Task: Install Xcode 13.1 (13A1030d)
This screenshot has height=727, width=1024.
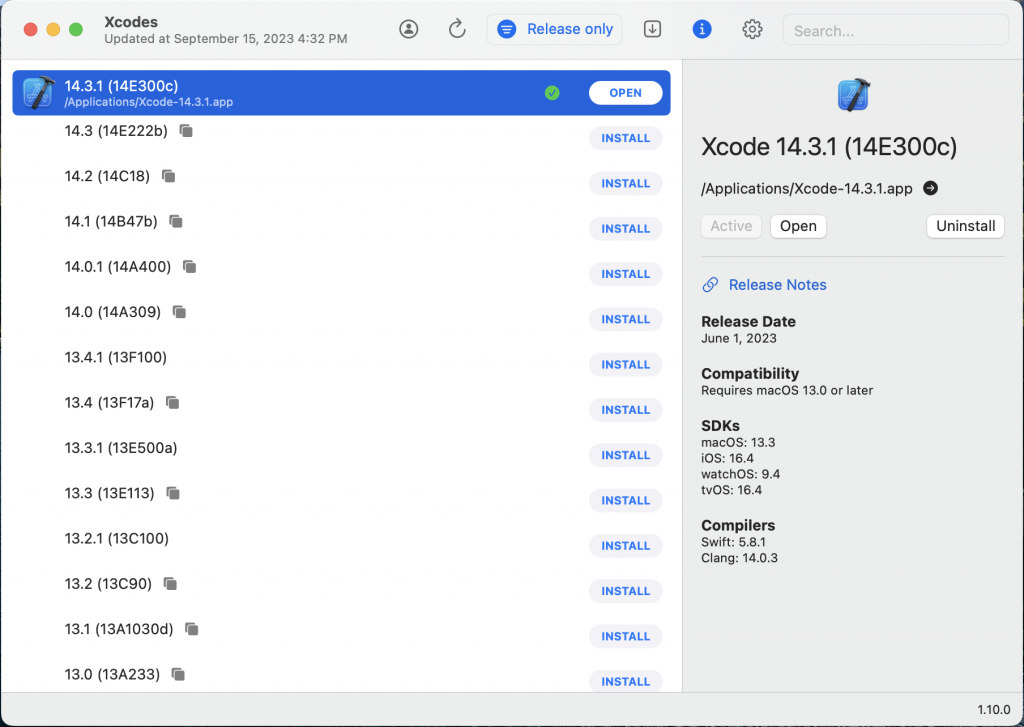Action: coord(626,636)
